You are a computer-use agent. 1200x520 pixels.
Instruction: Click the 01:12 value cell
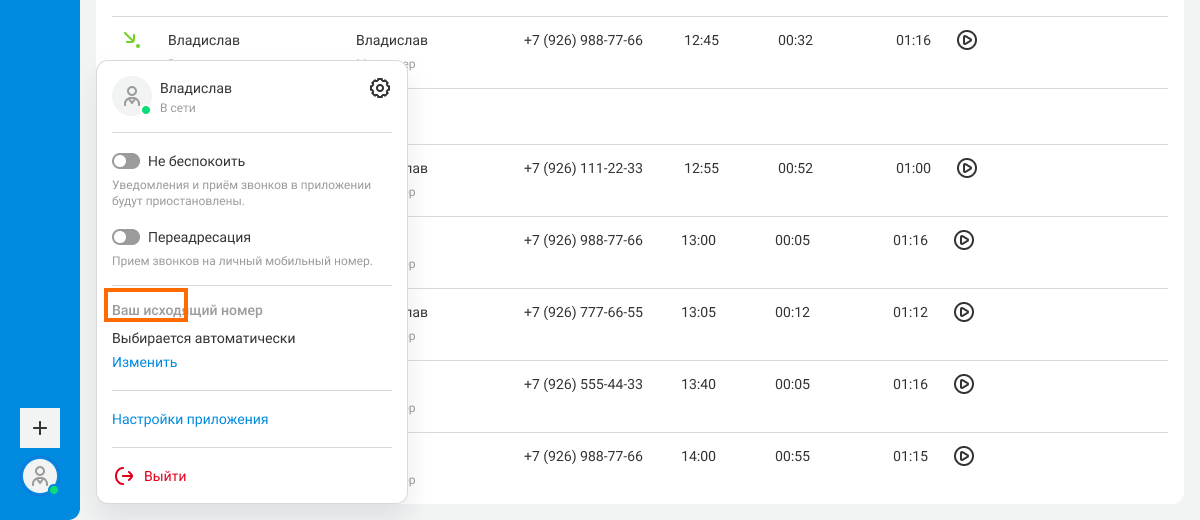[910, 312]
